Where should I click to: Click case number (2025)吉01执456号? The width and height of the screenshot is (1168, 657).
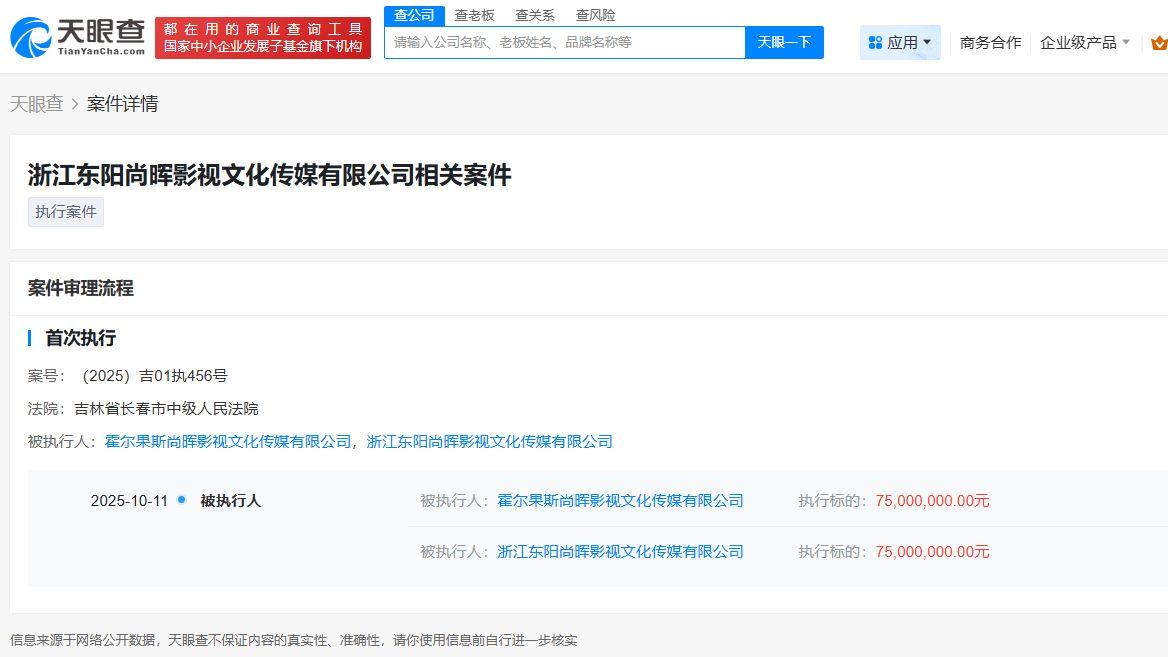click(153, 376)
